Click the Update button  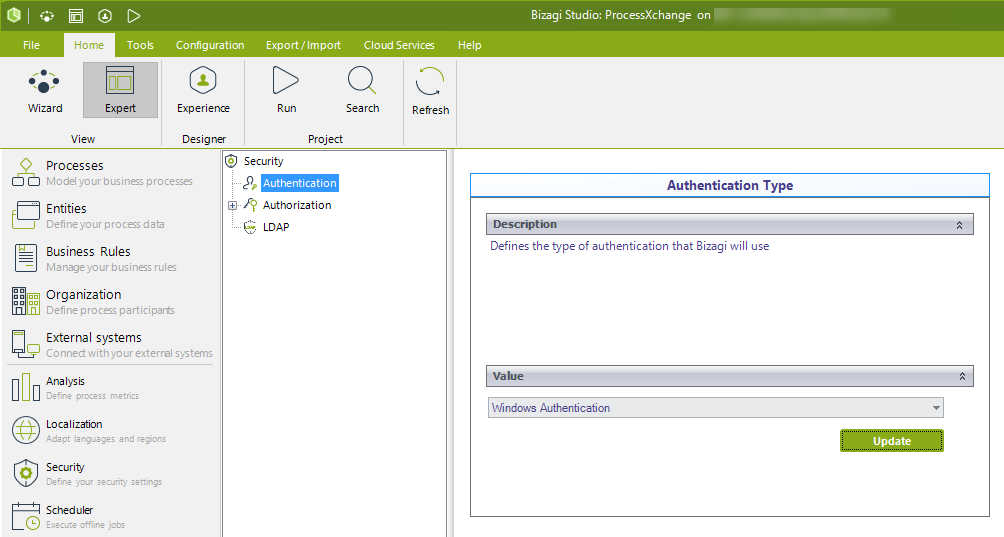891,441
